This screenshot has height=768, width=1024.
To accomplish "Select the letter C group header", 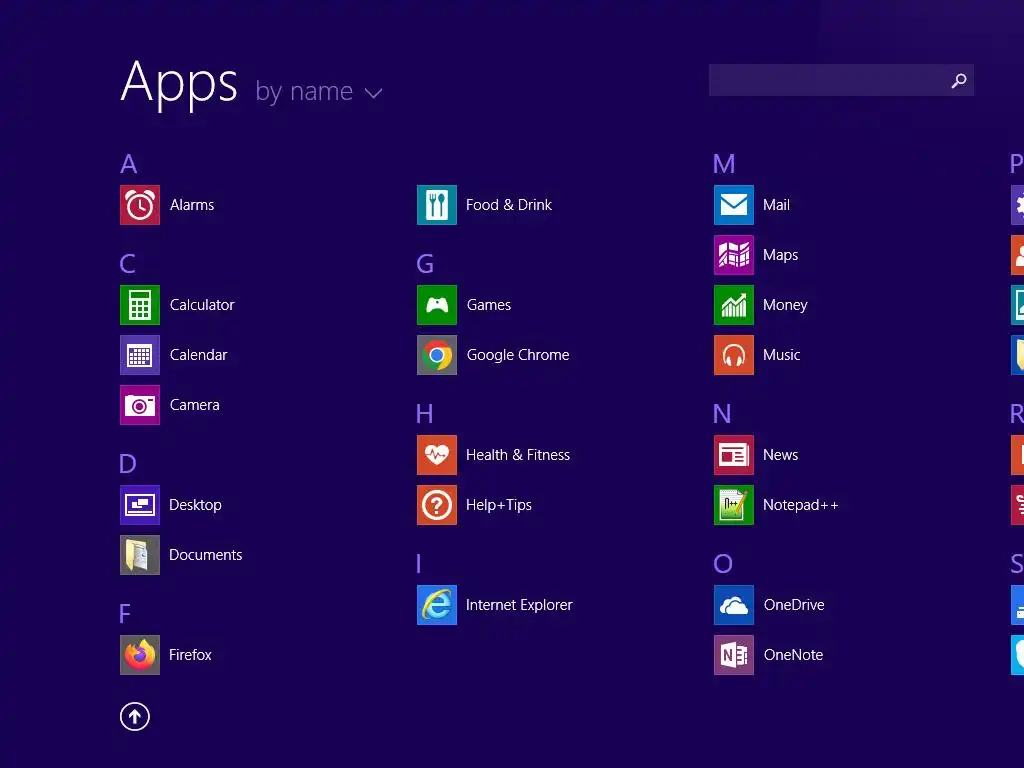I will coord(128,264).
